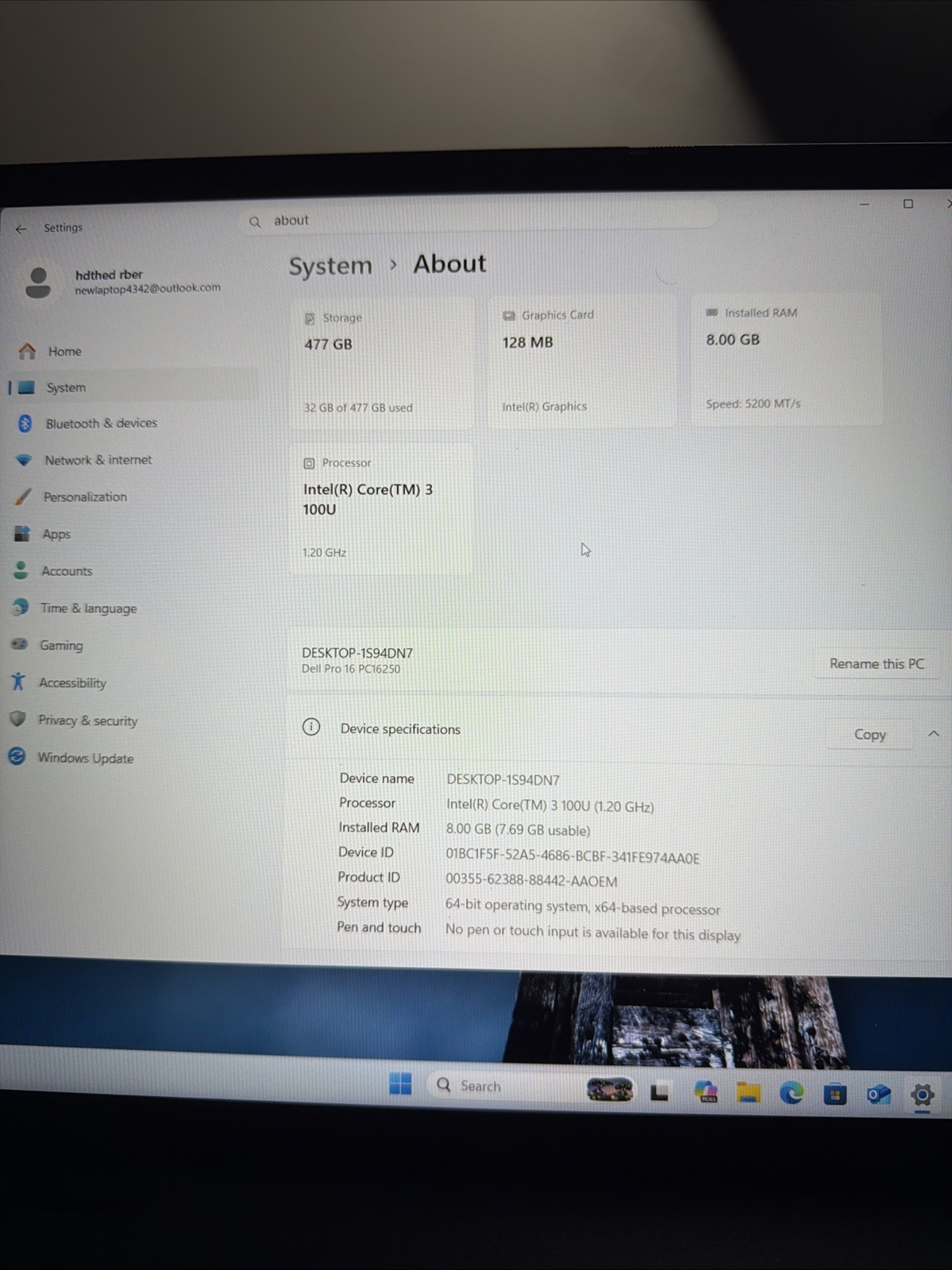Click the 'Intel(R) Graphics' text
Viewport: 952px width, 1270px height.
pos(544,407)
